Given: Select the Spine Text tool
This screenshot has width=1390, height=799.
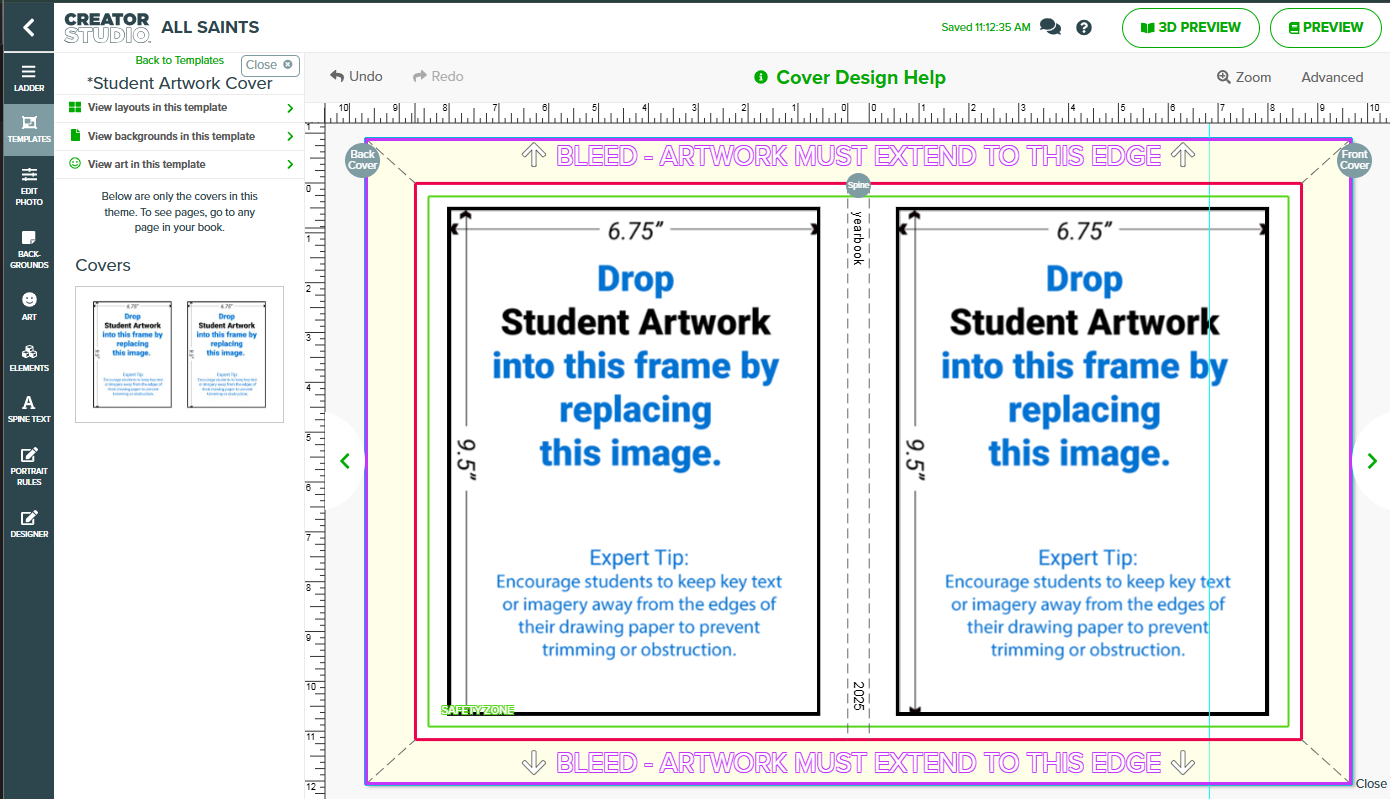Looking at the screenshot, I should 28,408.
